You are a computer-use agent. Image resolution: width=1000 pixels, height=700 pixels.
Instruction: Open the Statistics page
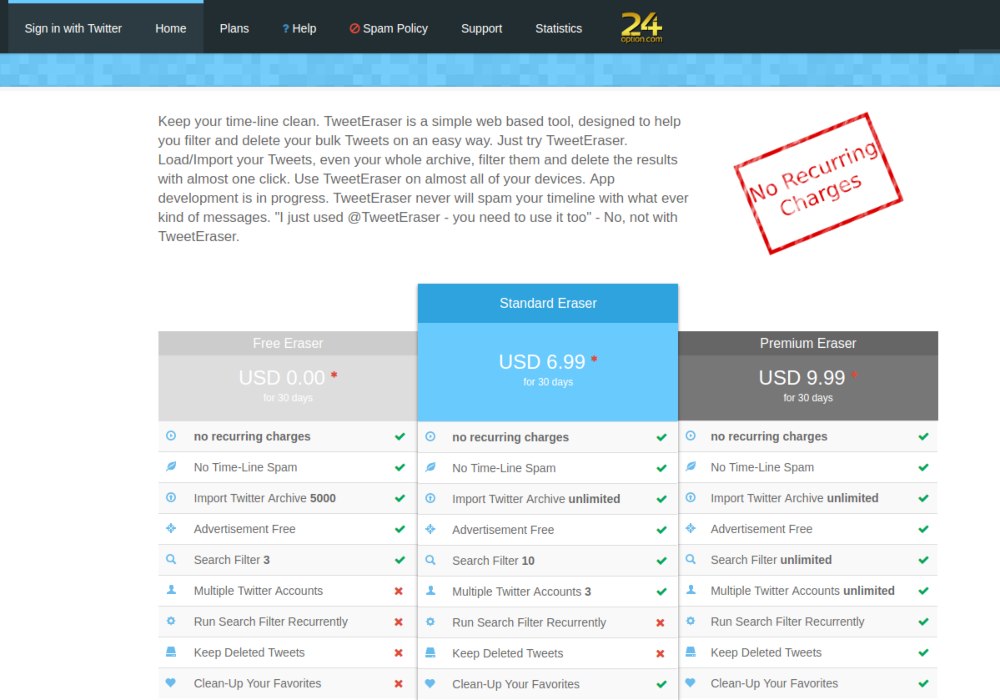click(x=559, y=29)
